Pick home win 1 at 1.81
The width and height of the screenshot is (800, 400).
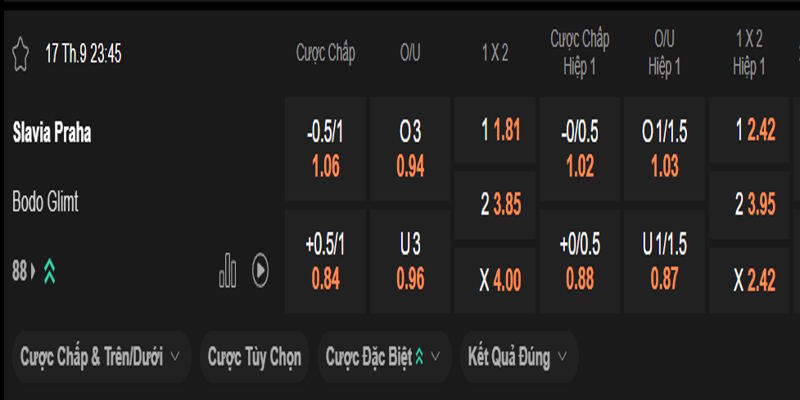click(495, 131)
